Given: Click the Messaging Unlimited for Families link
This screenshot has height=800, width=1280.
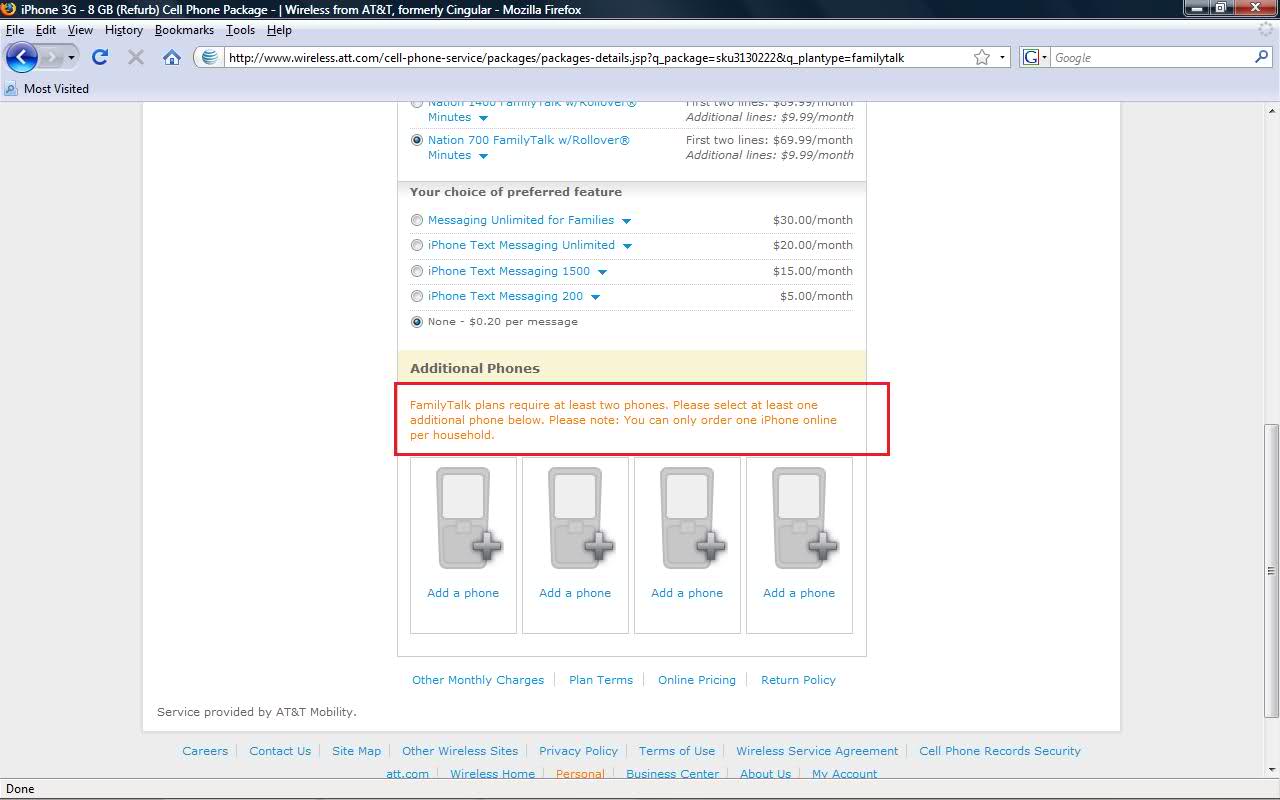Looking at the screenshot, I should pos(521,220).
